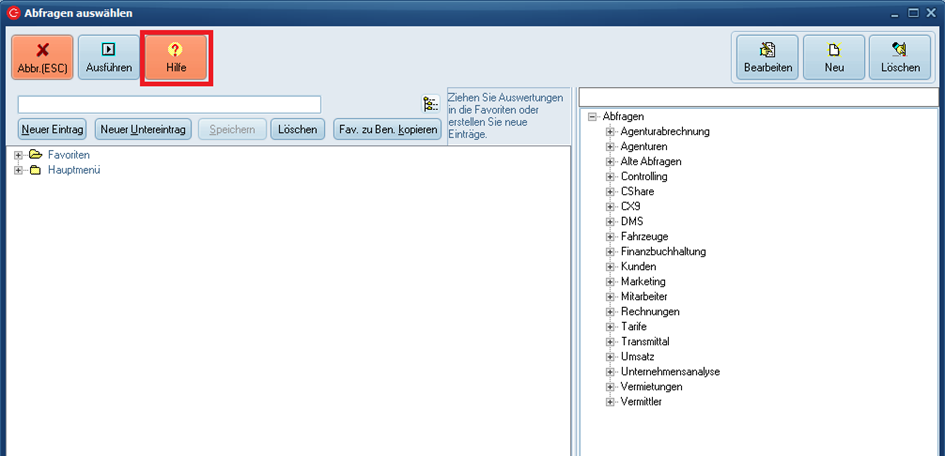Click the Bearbeiten edit icon button

pyautogui.click(x=767, y=58)
